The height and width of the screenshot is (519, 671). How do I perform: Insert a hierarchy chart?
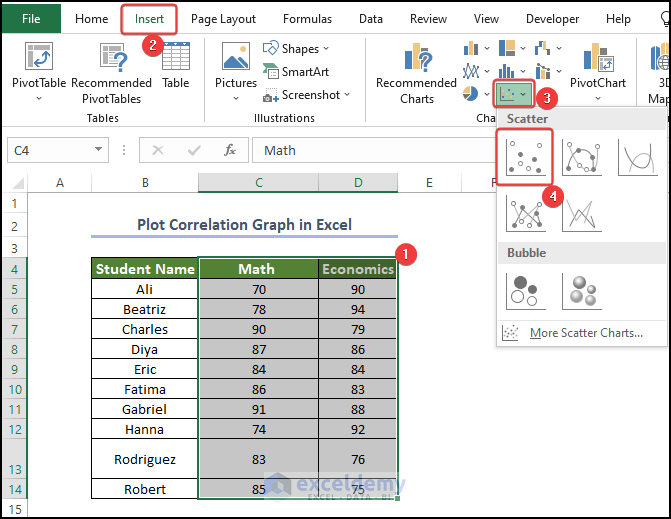pyautogui.click(x=507, y=48)
